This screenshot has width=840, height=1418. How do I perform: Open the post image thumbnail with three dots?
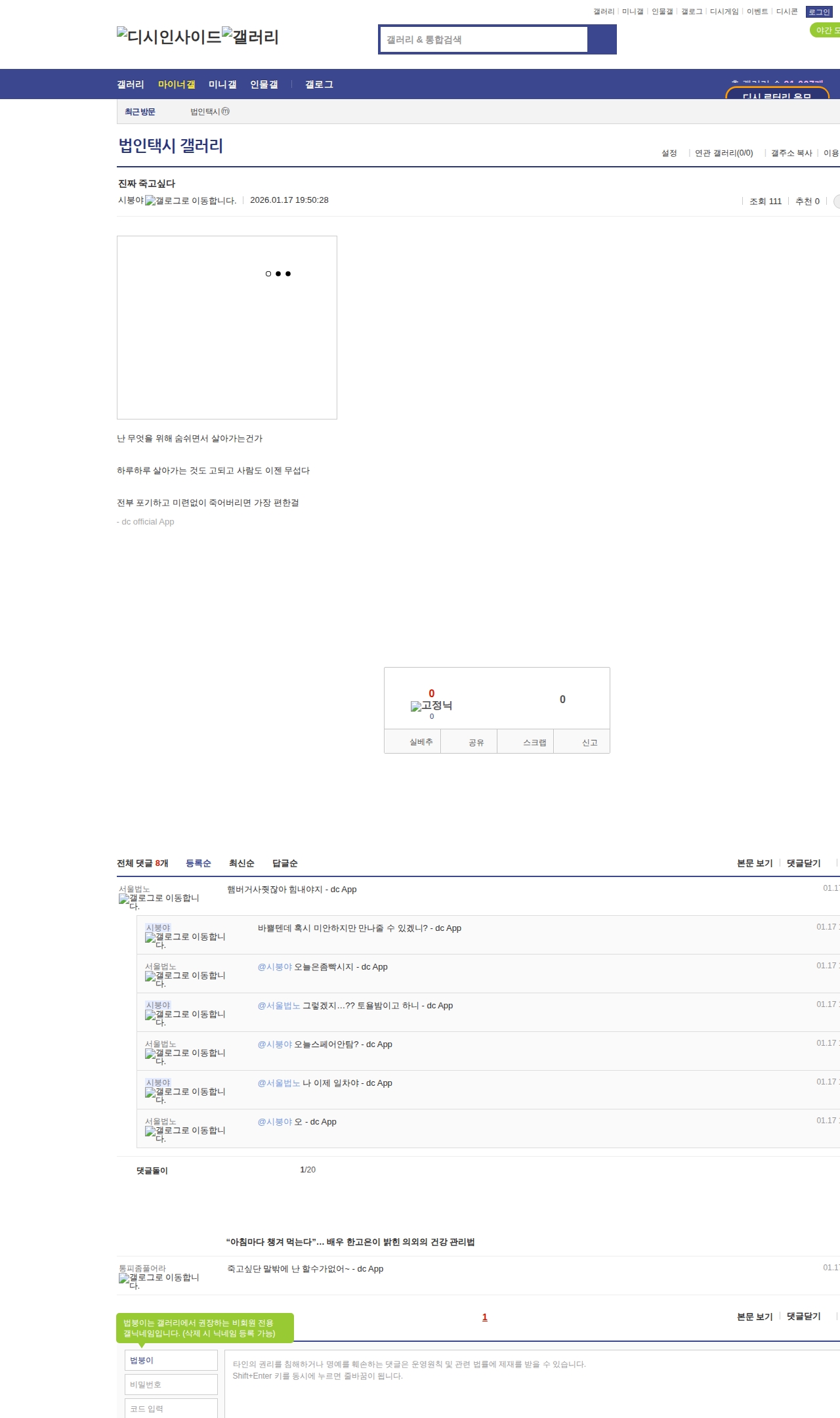point(227,328)
